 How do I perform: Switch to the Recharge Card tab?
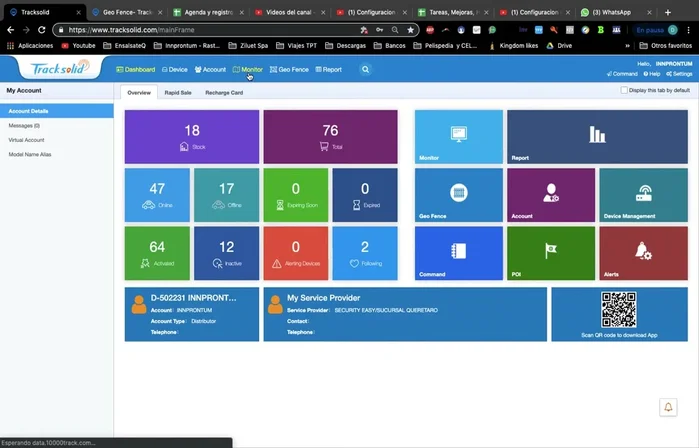pyautogui.click(x=224, y=92)
